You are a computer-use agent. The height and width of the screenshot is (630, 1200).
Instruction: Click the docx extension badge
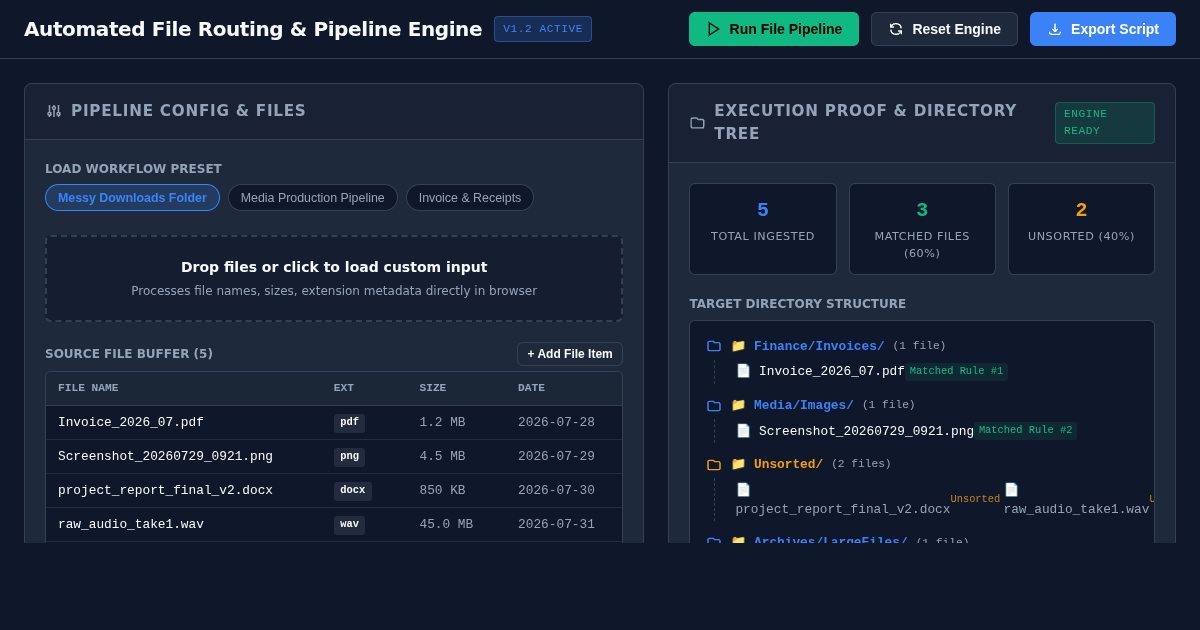353,491
